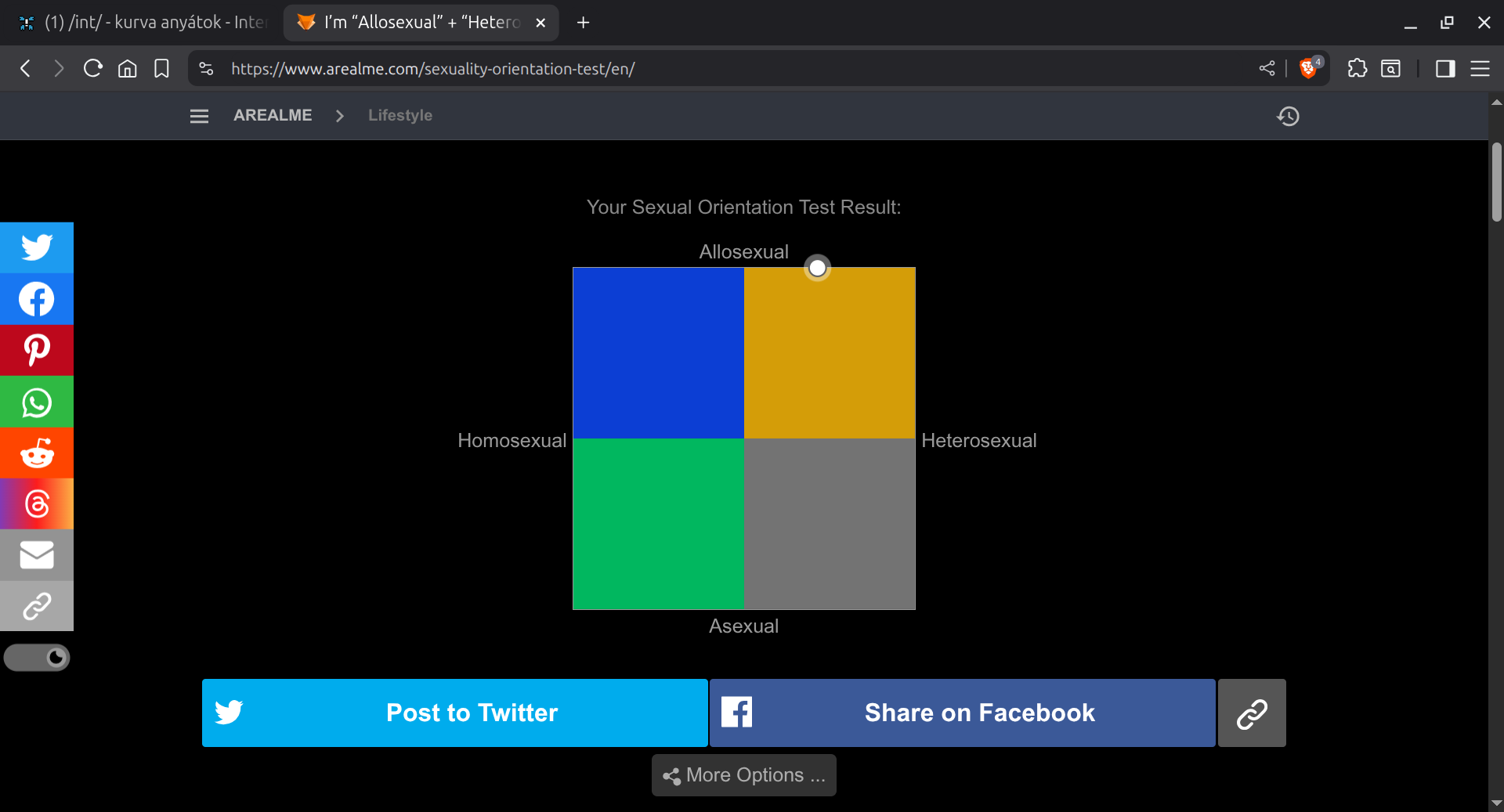Click the Your Sexual Orientation Test Result heading
This screenshot has width=1504, height=812.
[744, 208]
